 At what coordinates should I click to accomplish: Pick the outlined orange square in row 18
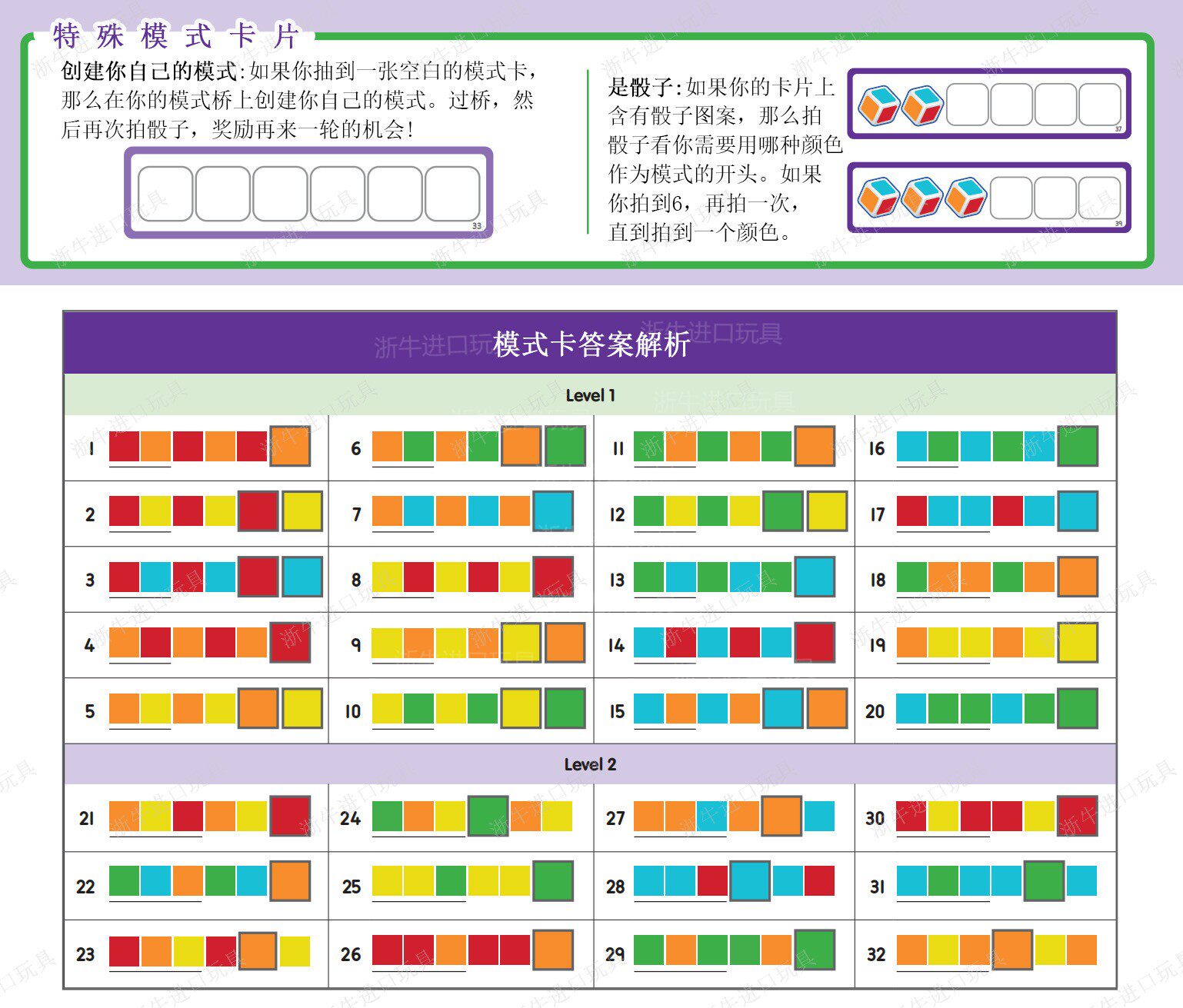point(1078,577)
